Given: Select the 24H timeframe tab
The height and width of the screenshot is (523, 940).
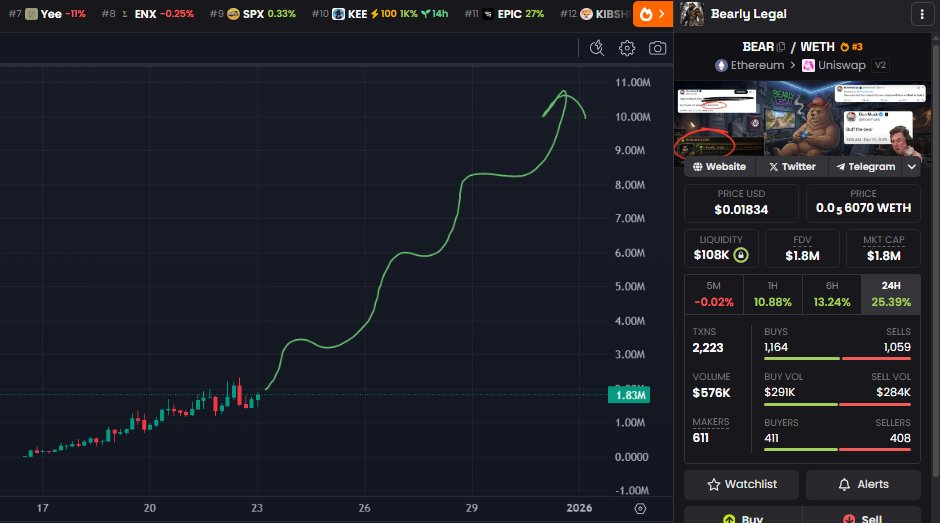Looking at the screenshot, I should point(891,294).
